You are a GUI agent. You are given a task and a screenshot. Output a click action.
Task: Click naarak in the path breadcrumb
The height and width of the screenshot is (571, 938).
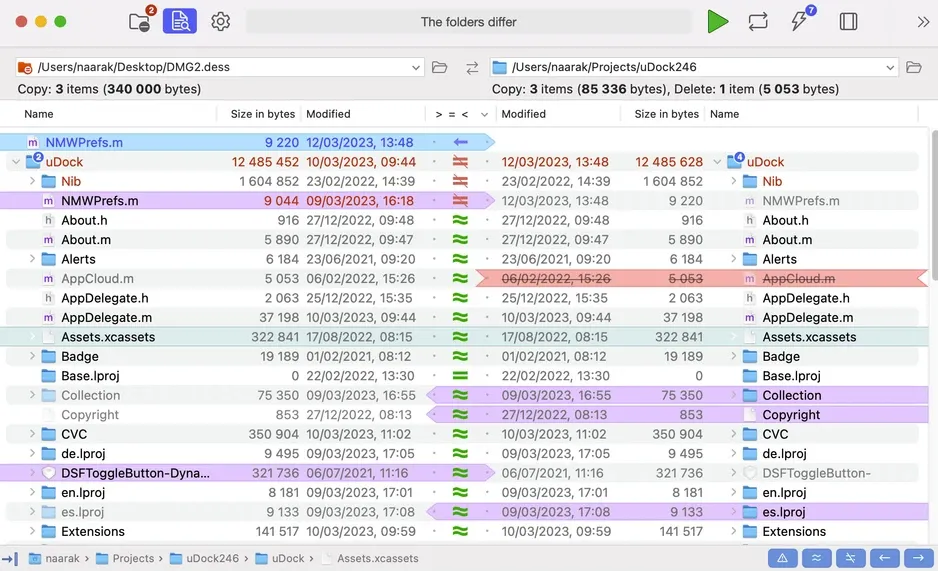tap(62, 558)
